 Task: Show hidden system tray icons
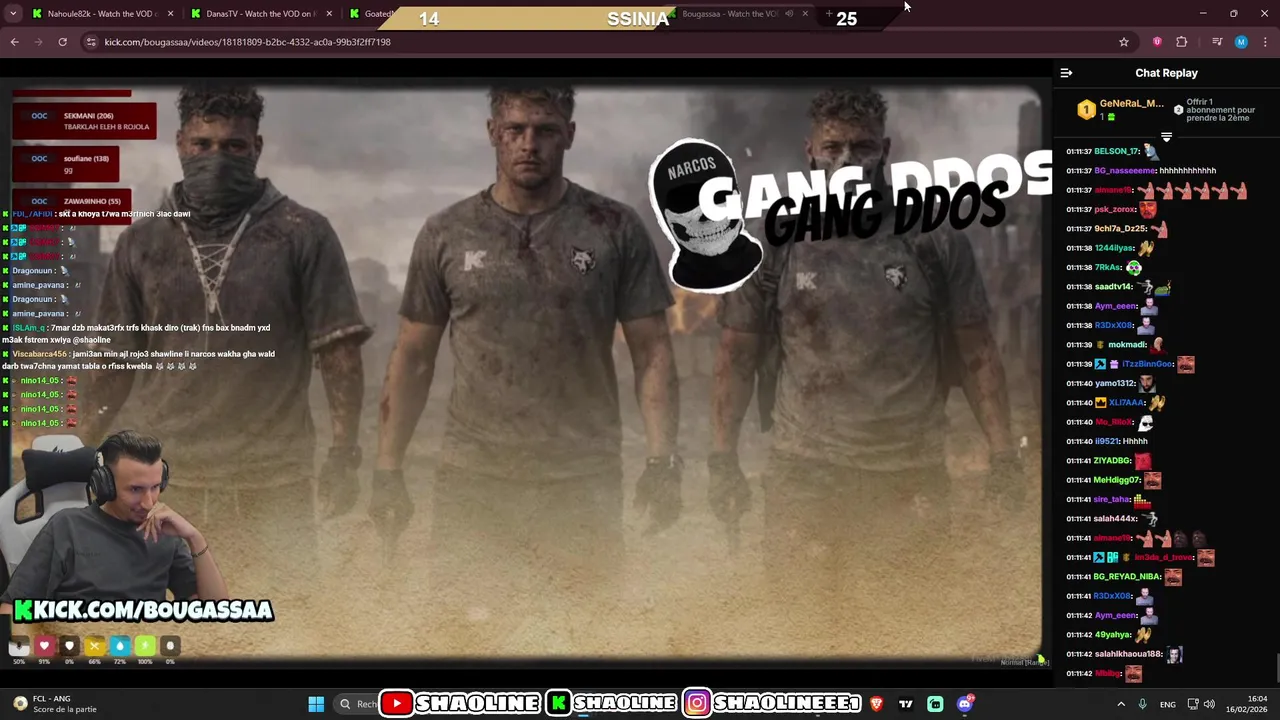[x=1120, y=704]
